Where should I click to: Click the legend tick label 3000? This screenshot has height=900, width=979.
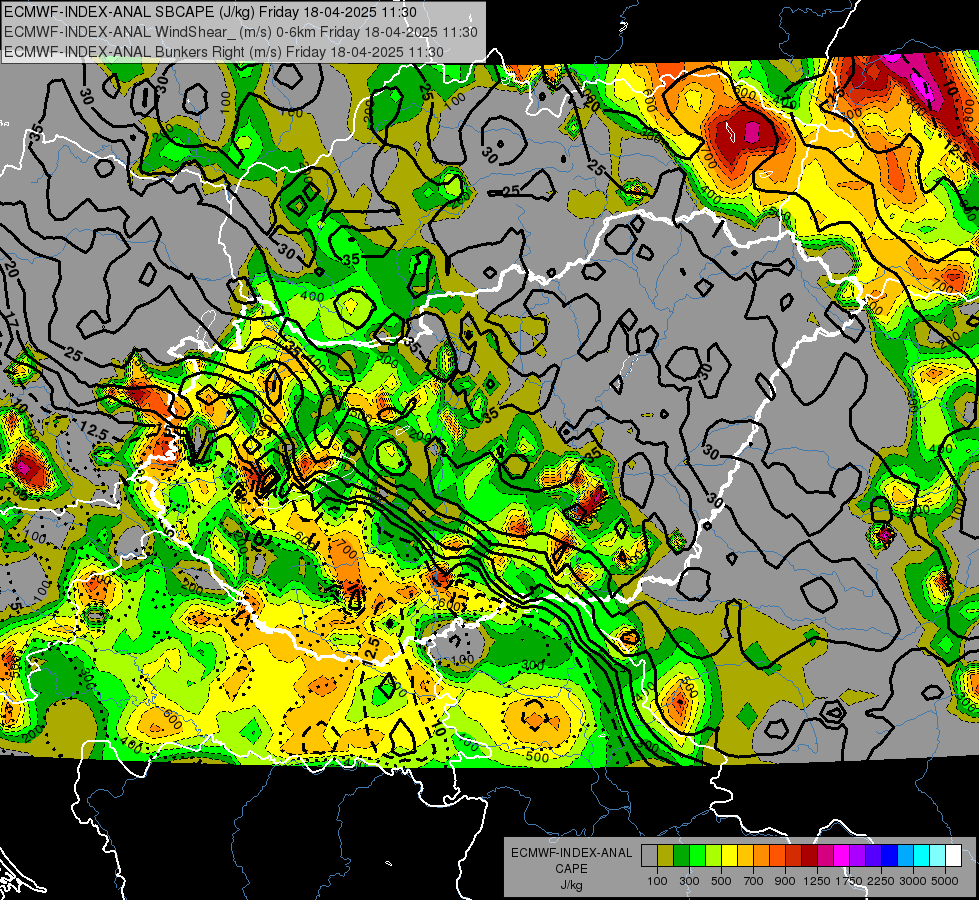coord(913,881)
